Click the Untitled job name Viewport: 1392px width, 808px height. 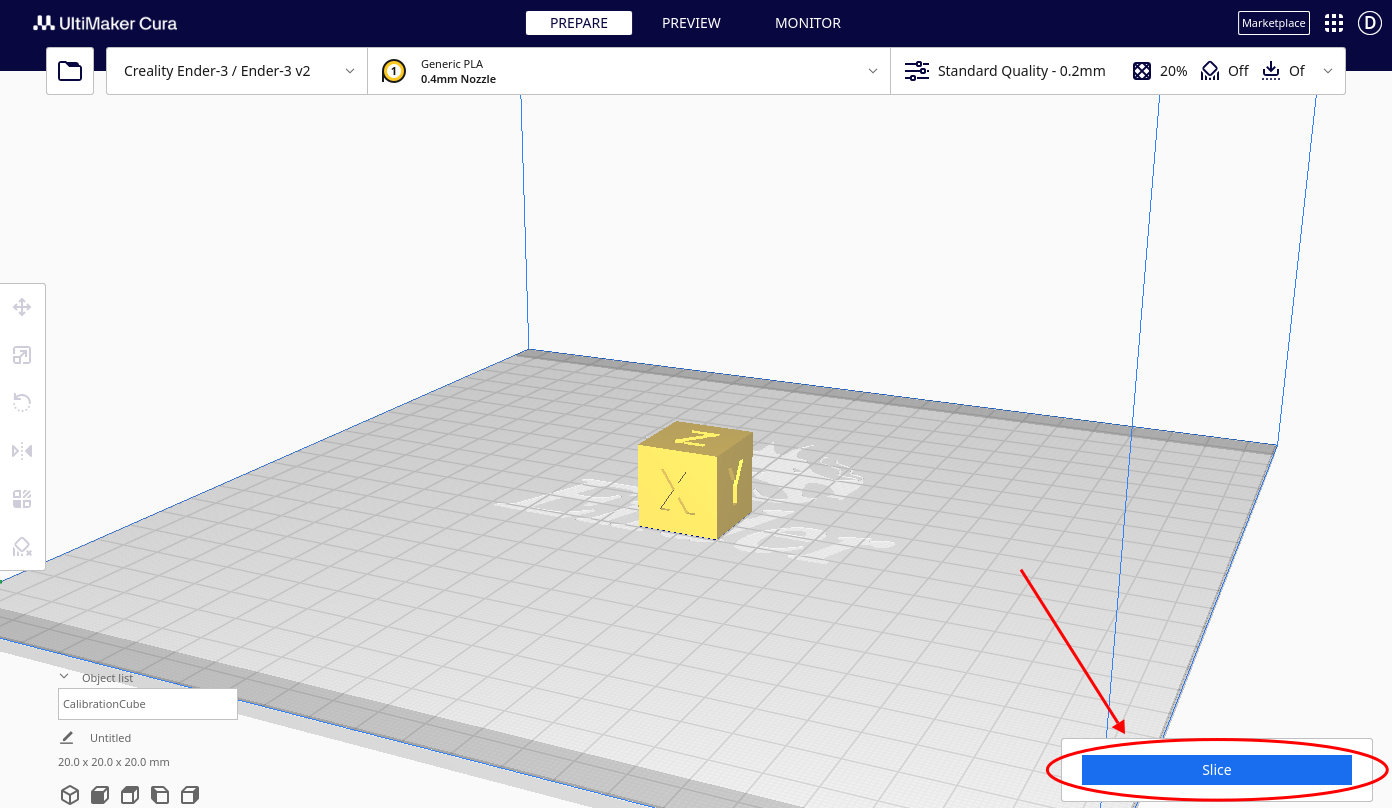click(111, 738)
